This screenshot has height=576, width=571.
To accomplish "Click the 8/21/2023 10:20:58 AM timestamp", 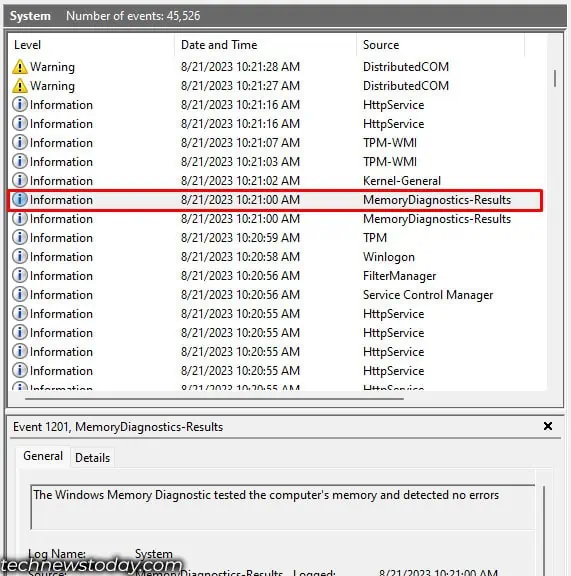I will [240, 257].
